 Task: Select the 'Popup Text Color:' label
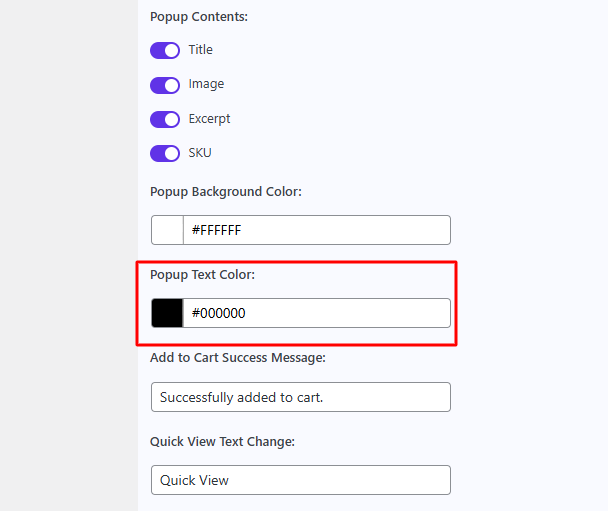click(203, 275)
